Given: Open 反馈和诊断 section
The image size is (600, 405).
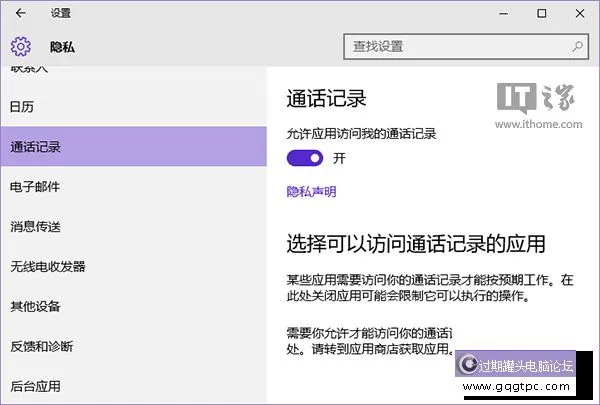Looking at the screenshot, I should click(41, 346).
